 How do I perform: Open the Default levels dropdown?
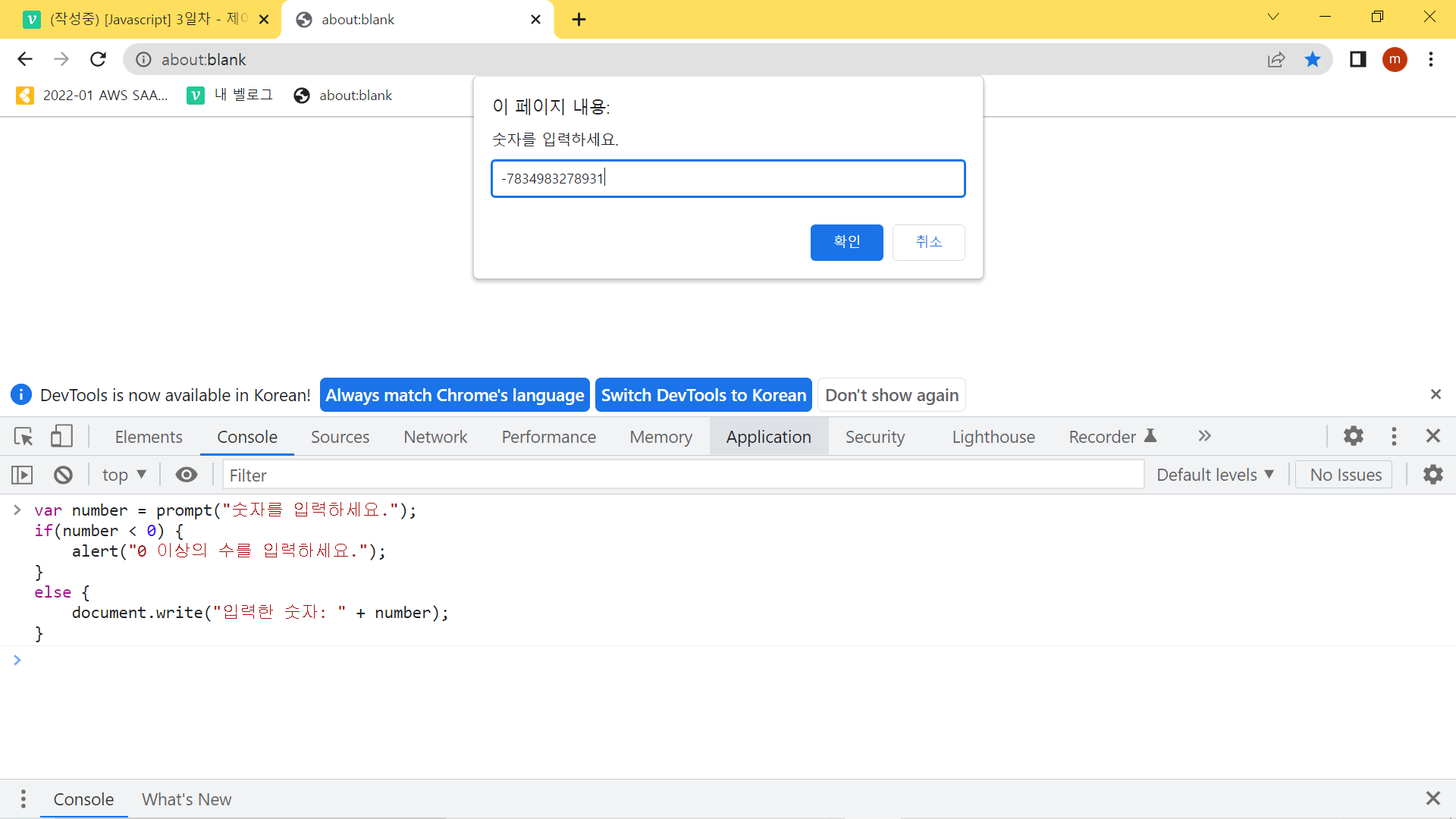click(x=1215, y=475)
